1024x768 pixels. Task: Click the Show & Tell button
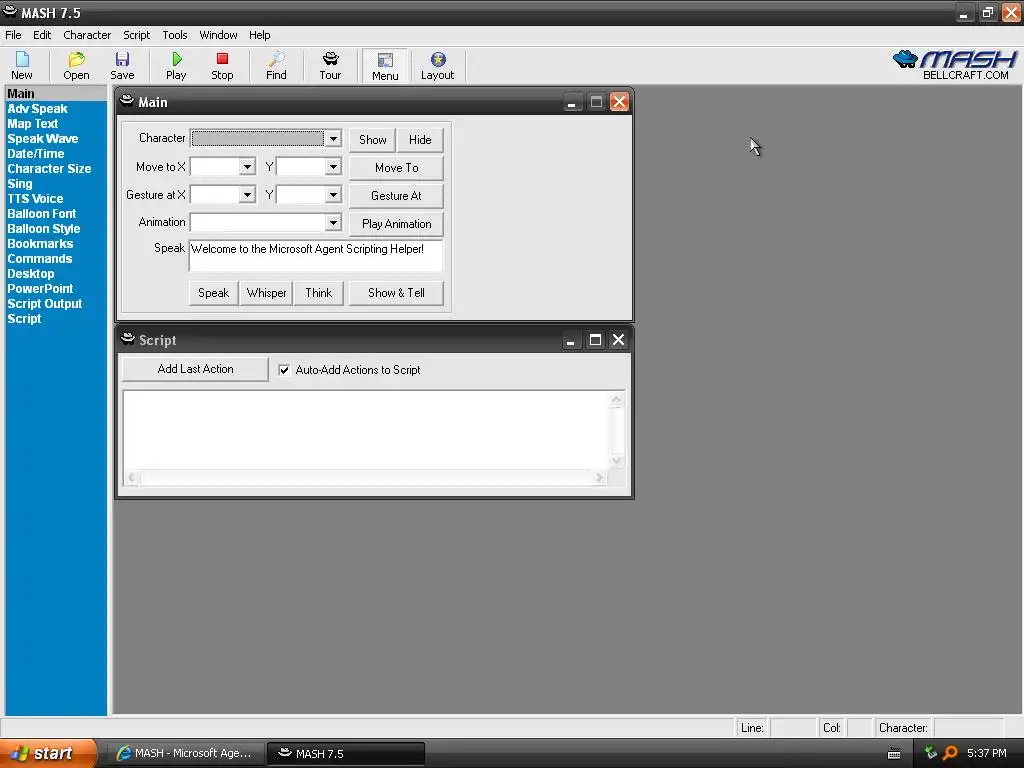396,293
